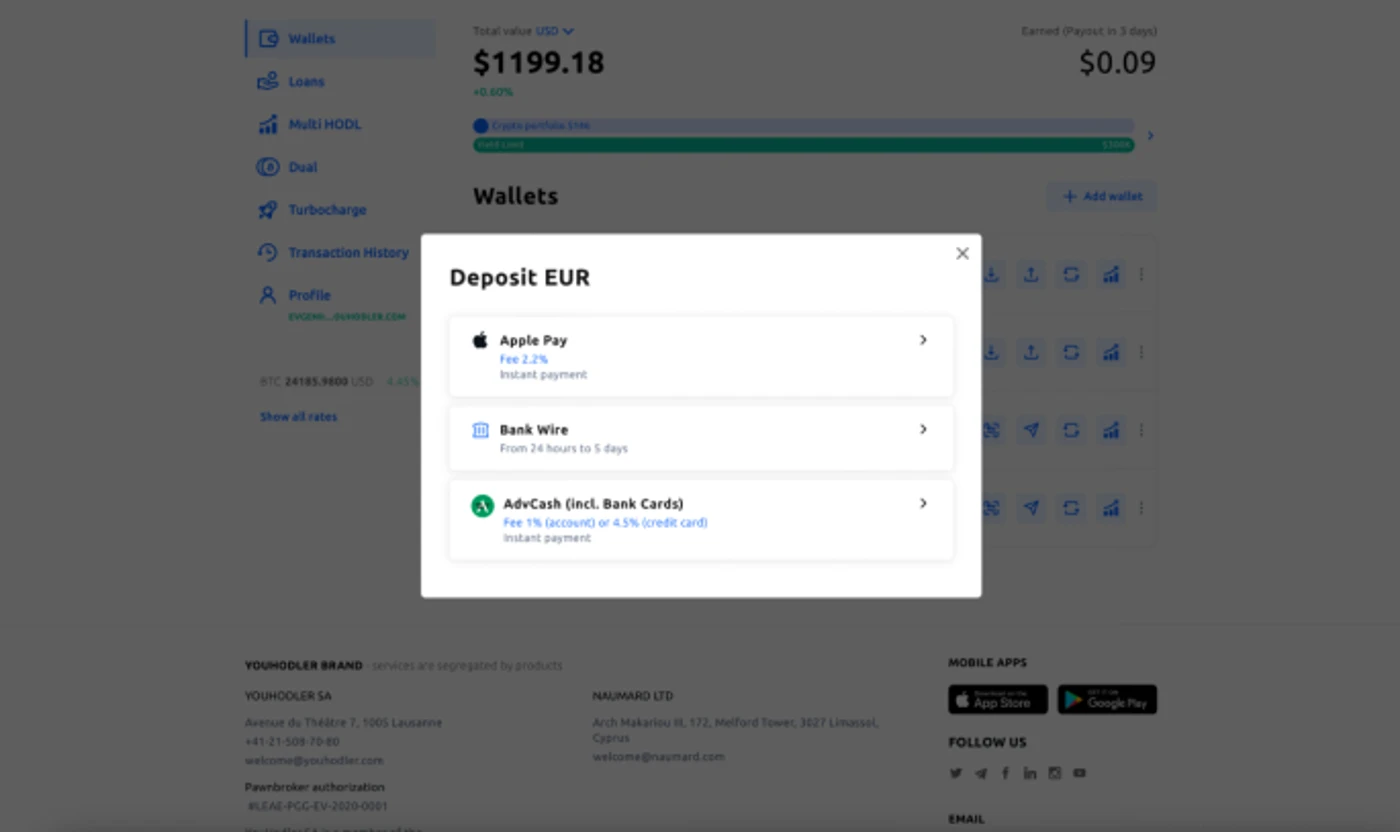Click the +0.60% change value
The image size is (1400, 832).
[x=493, y=92]
